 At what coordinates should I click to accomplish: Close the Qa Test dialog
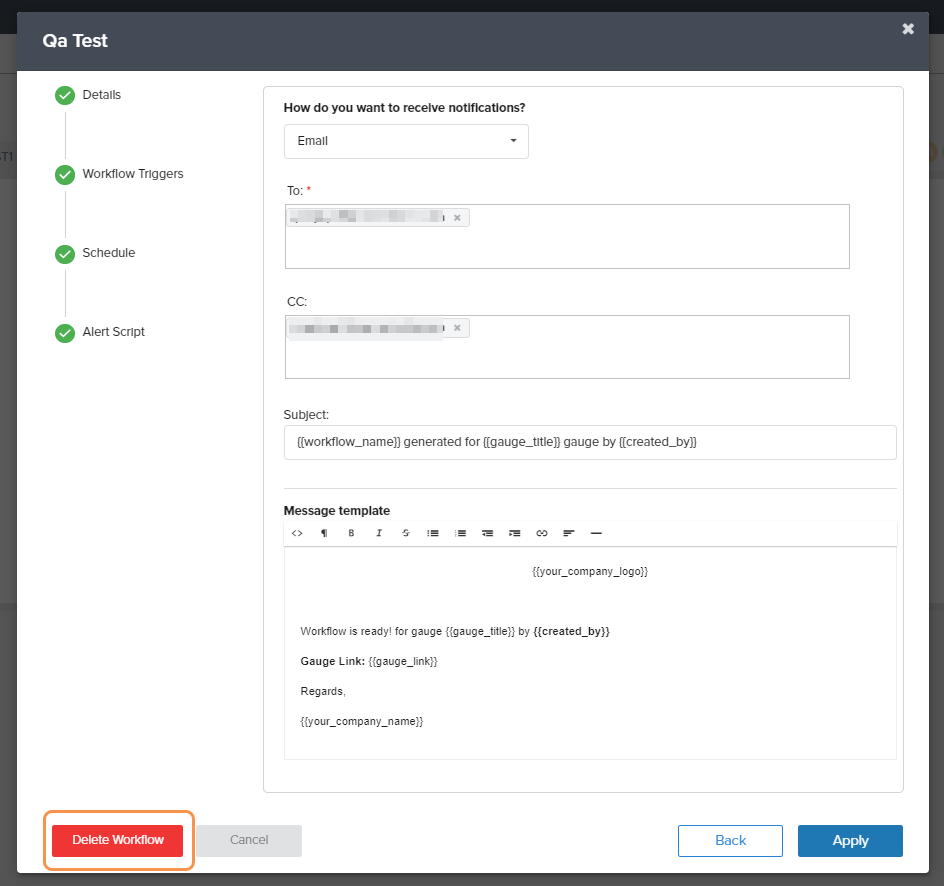click(x=908, y=29)
